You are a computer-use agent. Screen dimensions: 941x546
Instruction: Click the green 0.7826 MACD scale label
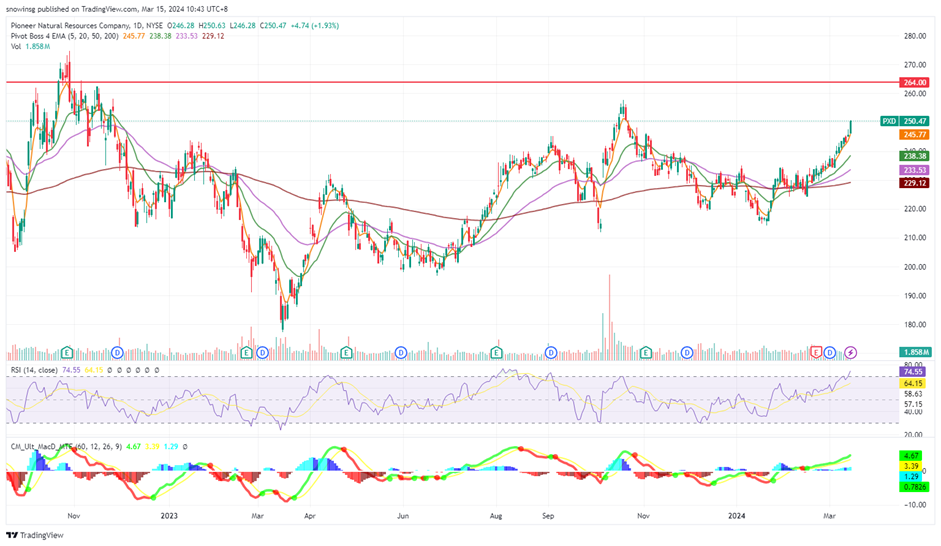[x=913, y=487]
